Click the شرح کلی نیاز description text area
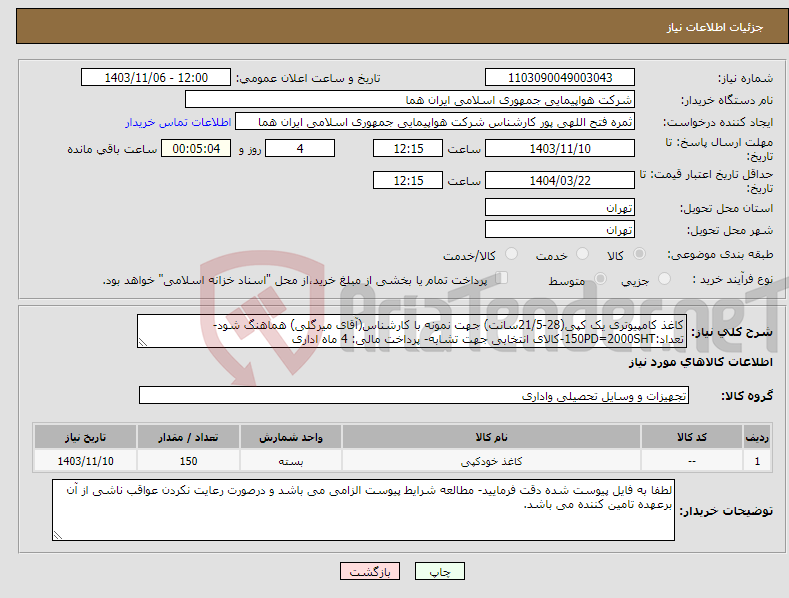Image resolution: width=789 pixels, height=598 pixels. 412,331
